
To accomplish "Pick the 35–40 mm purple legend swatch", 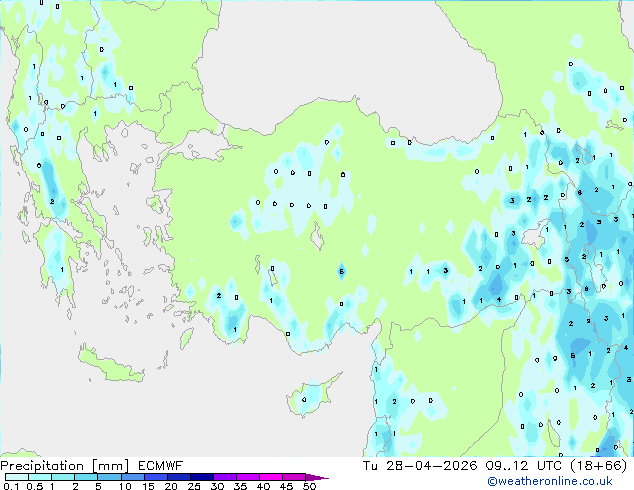I will [x=247, y=477].
